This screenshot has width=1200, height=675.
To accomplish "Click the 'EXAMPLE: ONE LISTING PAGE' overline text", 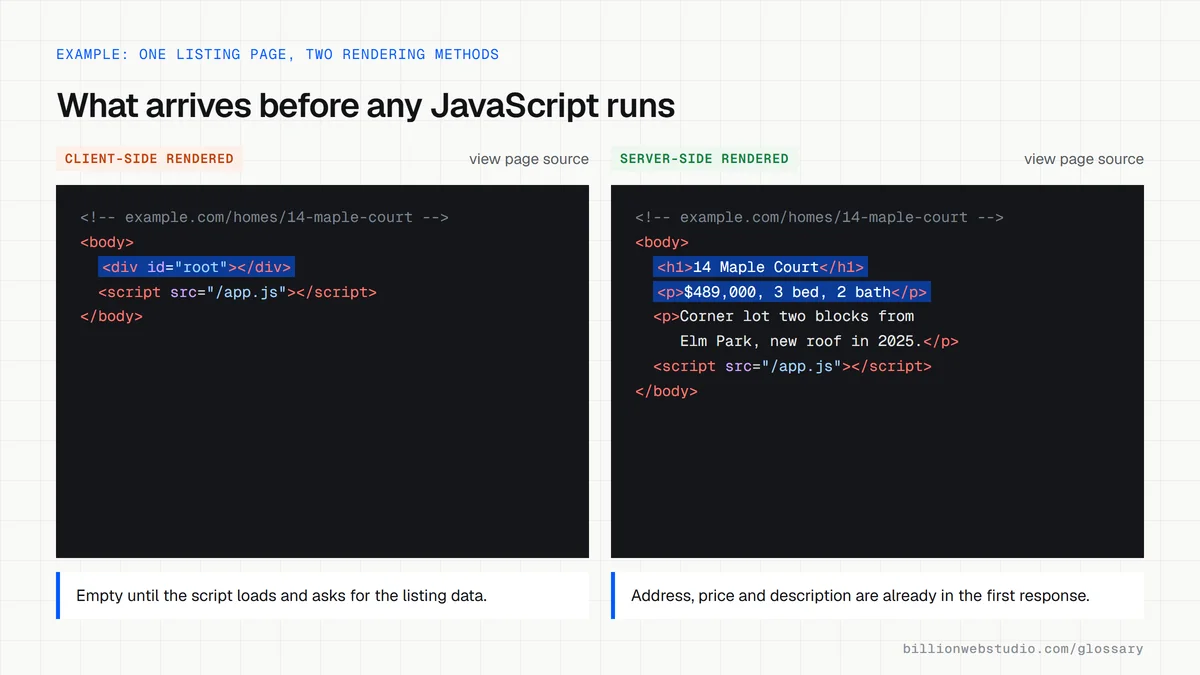I will tap(277, 54).
